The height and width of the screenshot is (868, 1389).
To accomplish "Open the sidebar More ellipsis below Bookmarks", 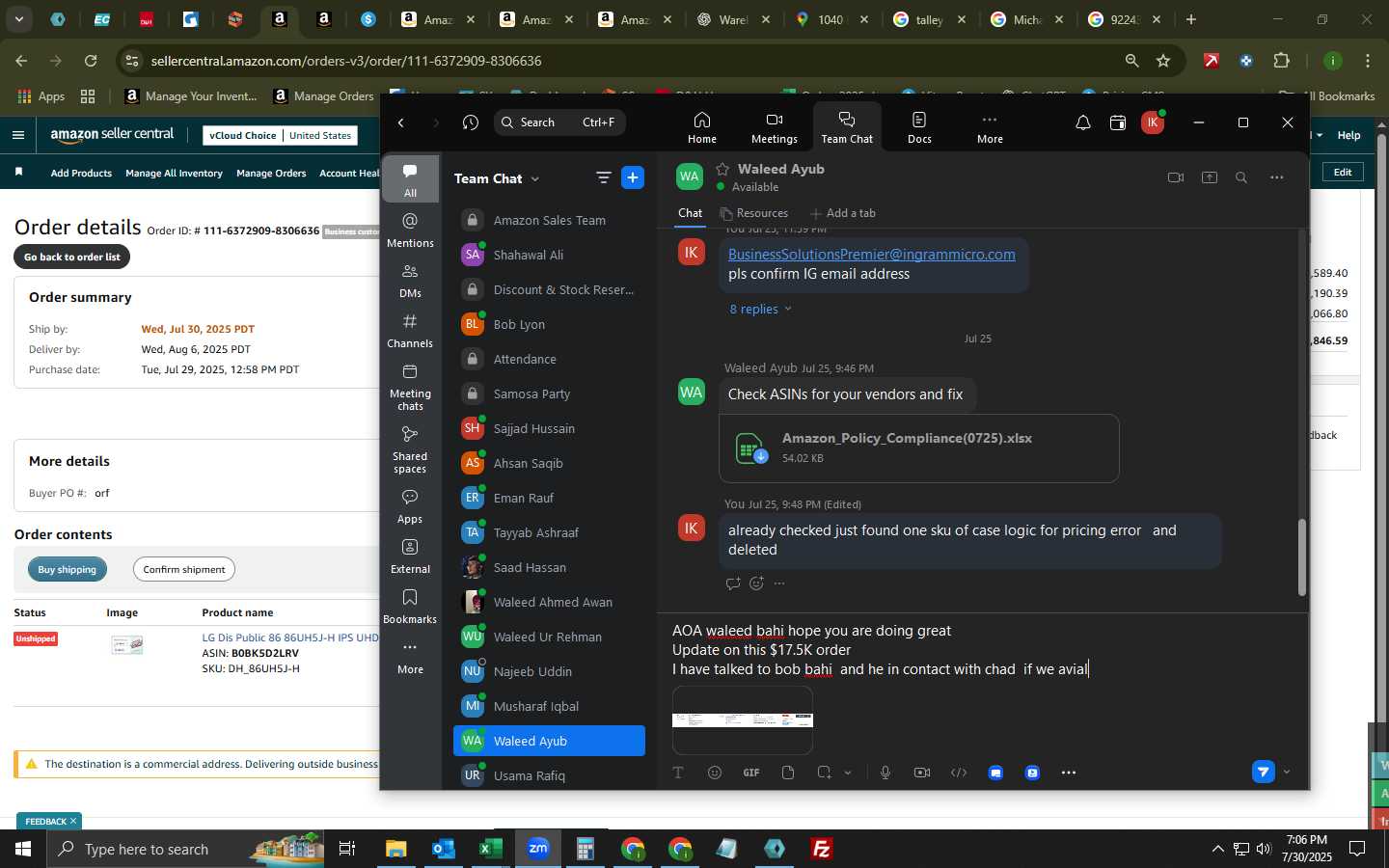I will (410, 657).
